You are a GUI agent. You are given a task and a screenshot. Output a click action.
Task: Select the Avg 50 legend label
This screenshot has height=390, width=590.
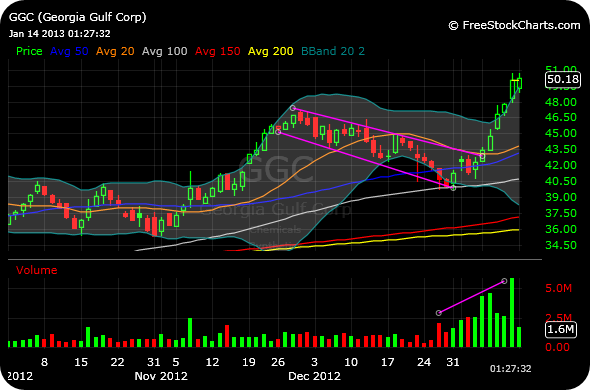69,51
